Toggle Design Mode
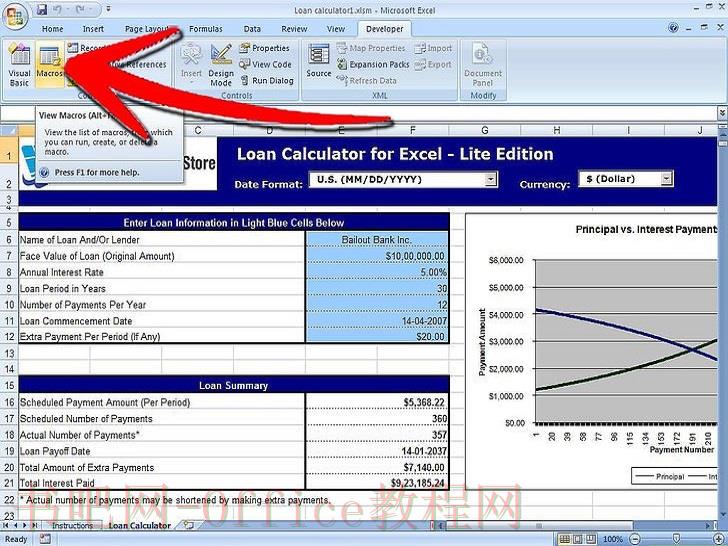The height and width of the screenshot is (546, 728). pos(221,65)
